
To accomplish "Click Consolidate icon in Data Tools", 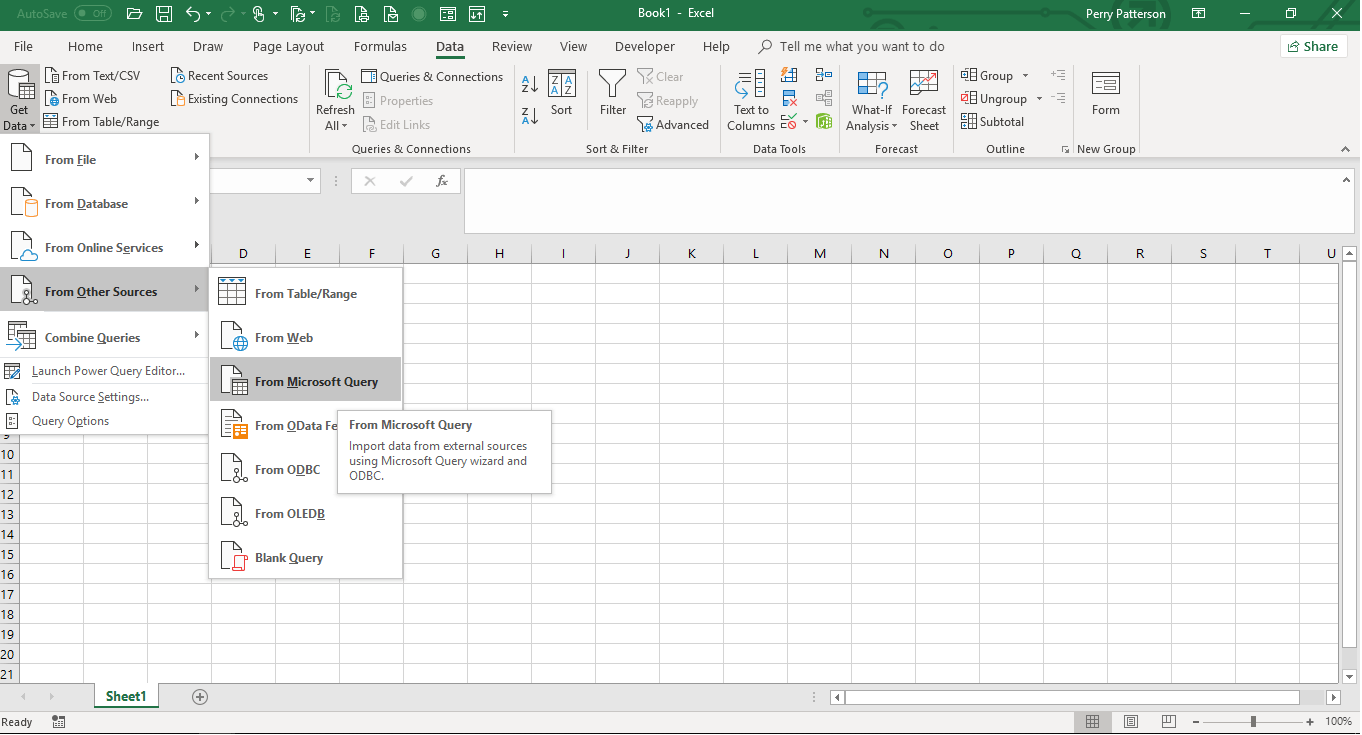I will (x=824, y=76).
